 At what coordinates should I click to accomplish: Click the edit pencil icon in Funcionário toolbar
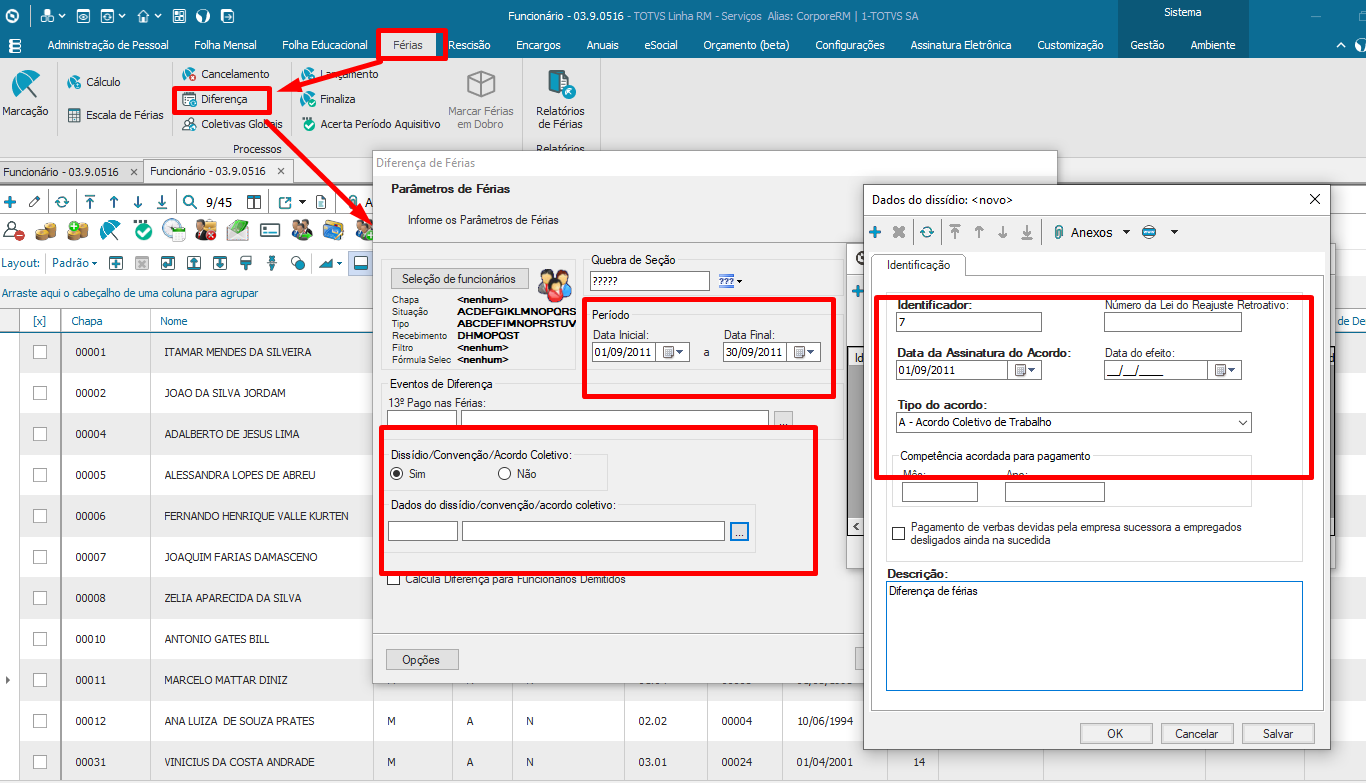point(35,202)
